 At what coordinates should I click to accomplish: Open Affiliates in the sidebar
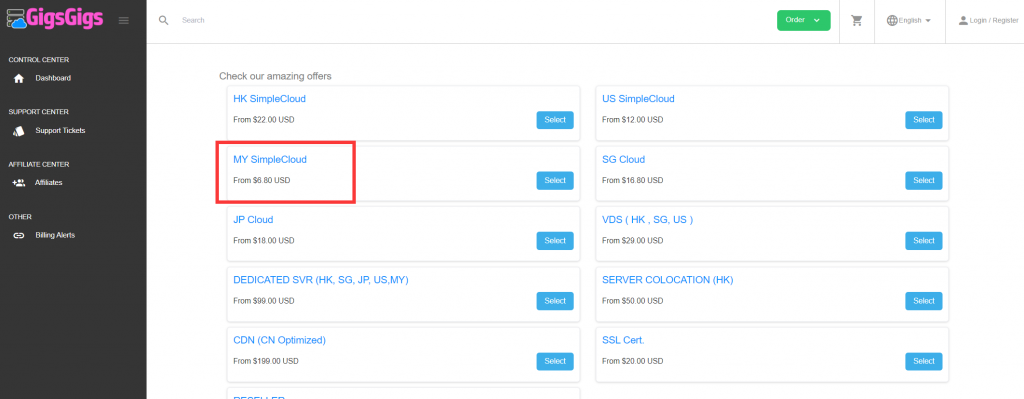pos(49,183)
